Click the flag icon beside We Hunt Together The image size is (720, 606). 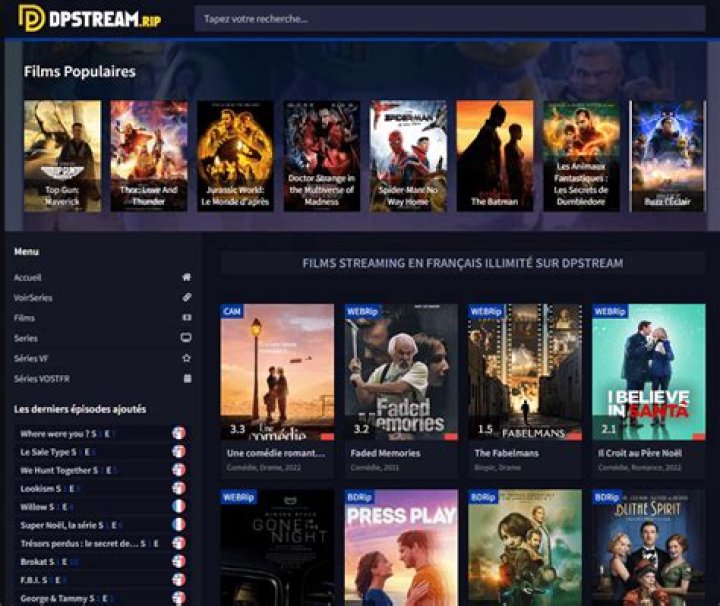pyautogui.click(x=179, y=470)
